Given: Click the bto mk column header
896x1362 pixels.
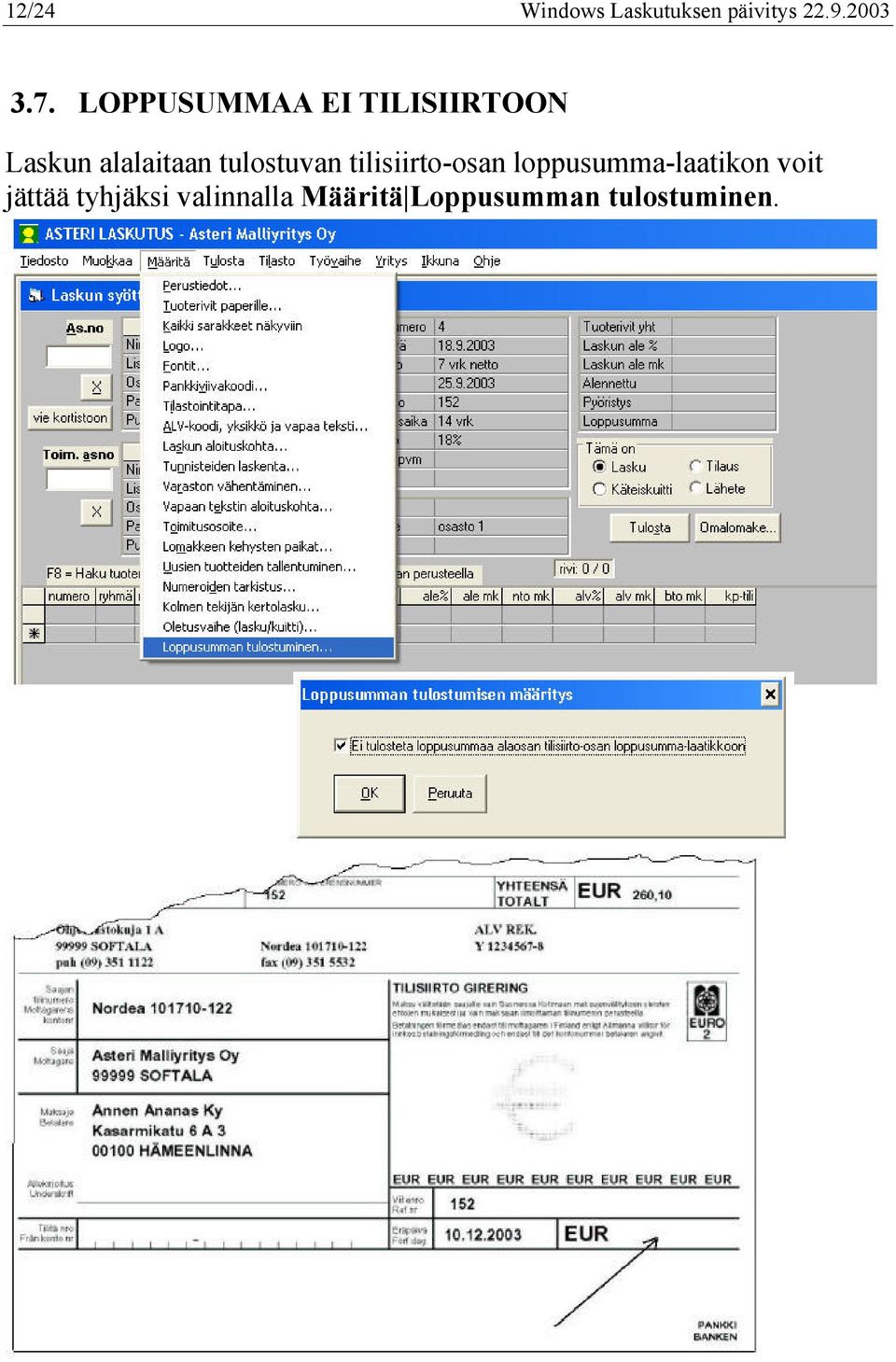Looking at the screenshot, I should (681, 597).
